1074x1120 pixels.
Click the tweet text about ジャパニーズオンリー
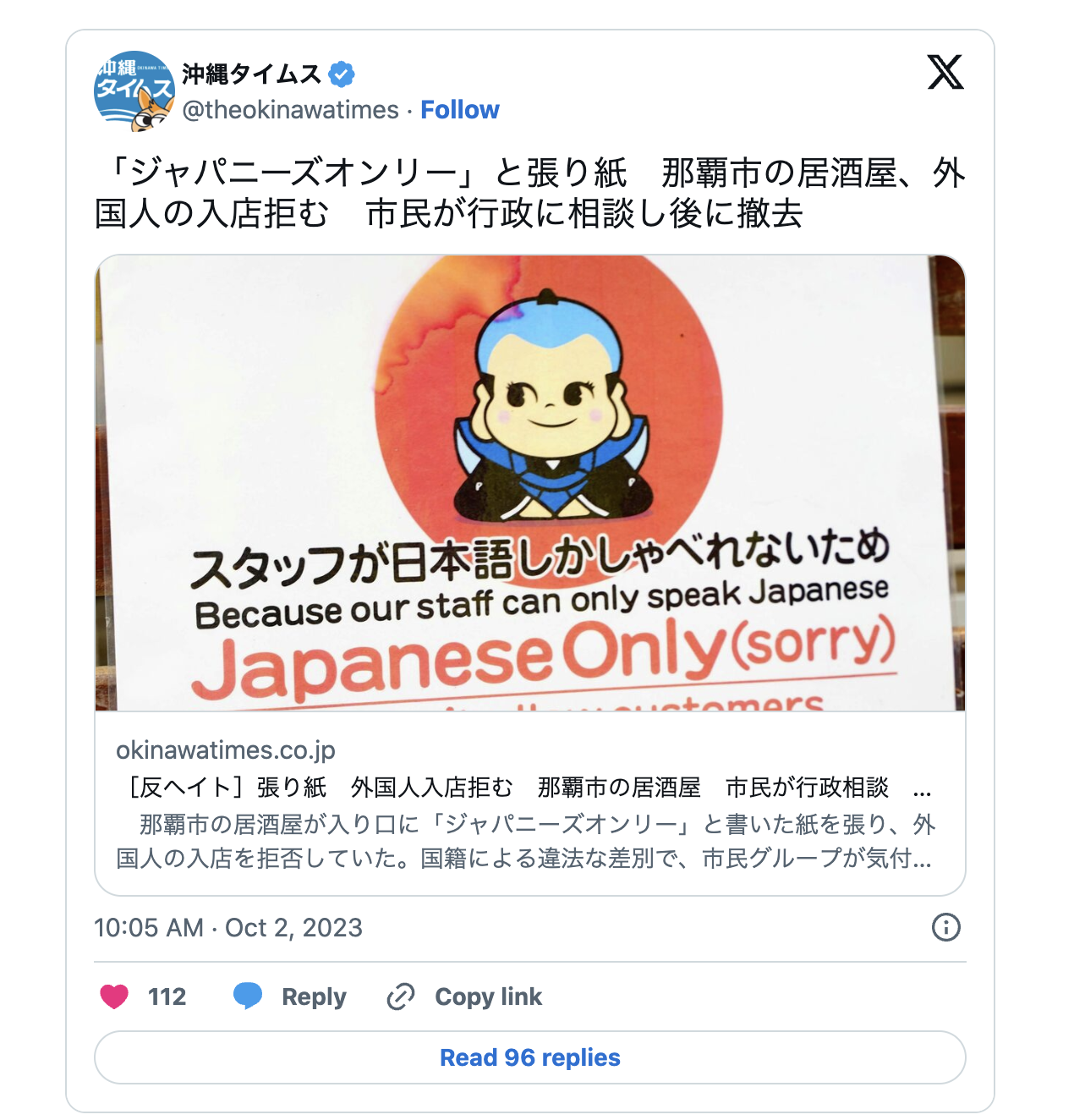(x=530, y=193)
